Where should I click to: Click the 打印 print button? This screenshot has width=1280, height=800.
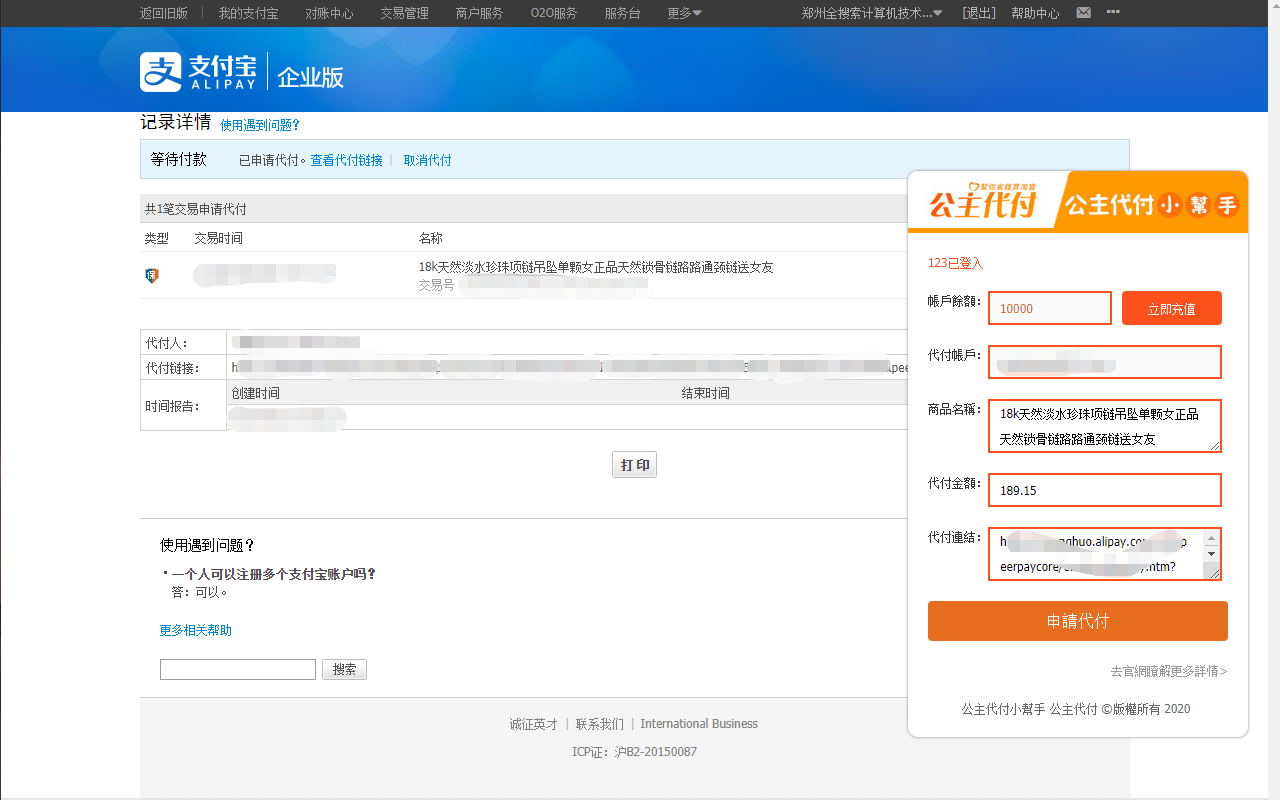click(634, 465)
